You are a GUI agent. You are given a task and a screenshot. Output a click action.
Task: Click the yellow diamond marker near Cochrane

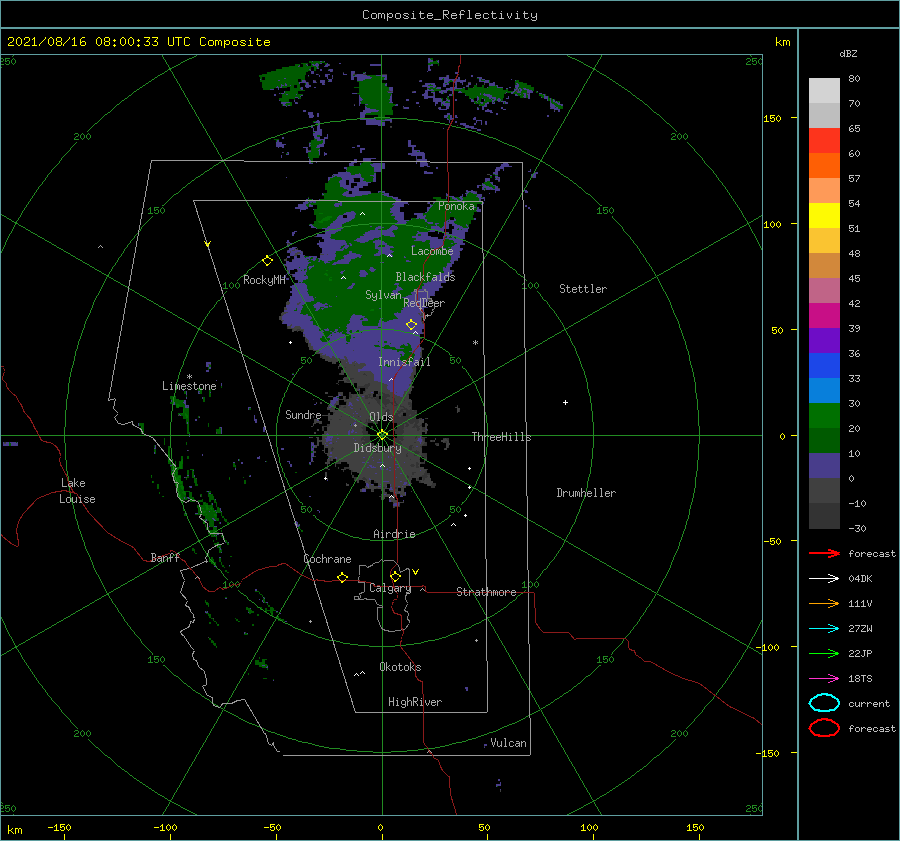tap(342, 578)
